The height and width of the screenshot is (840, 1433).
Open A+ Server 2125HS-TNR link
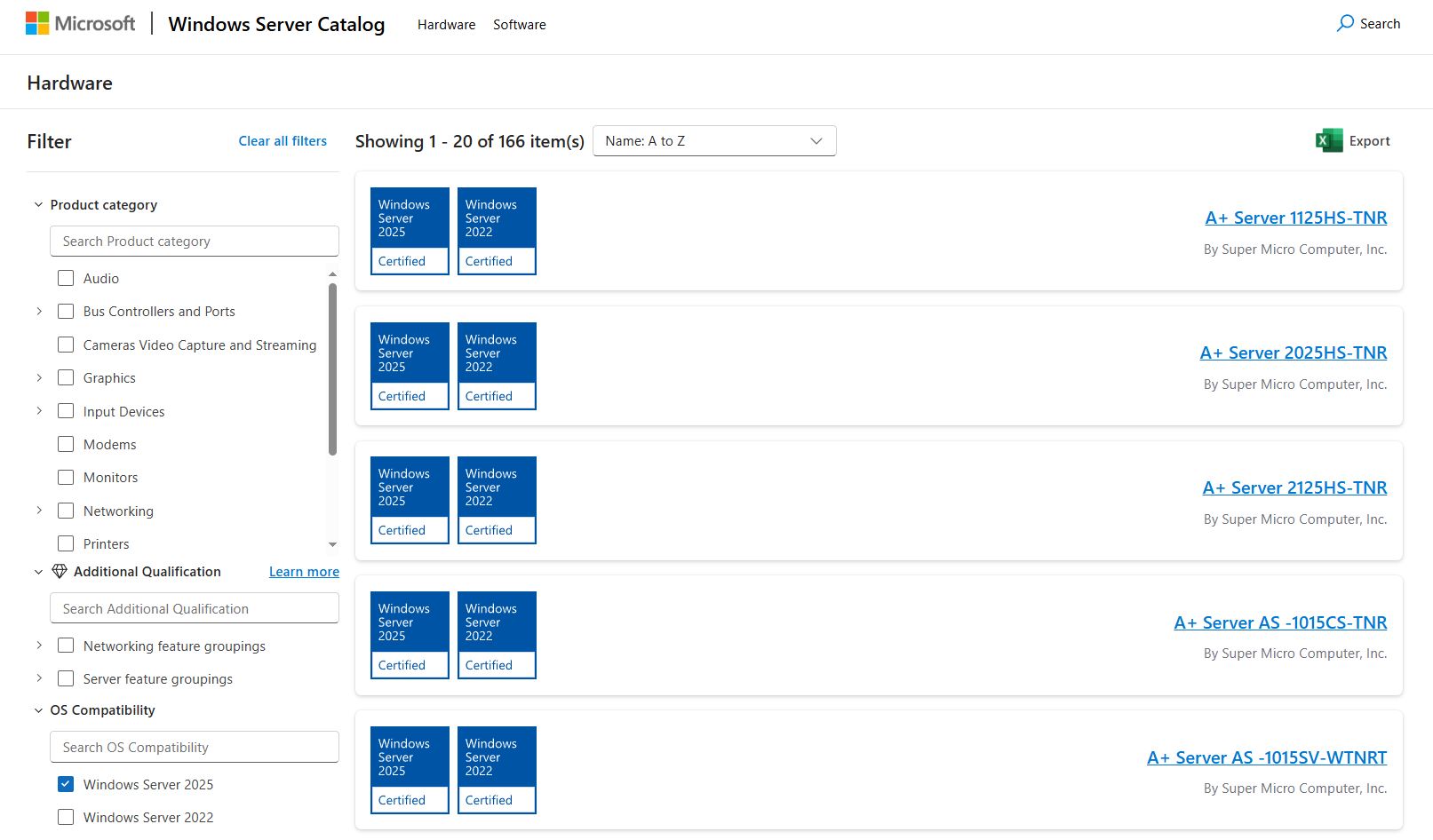(1294, 488)
